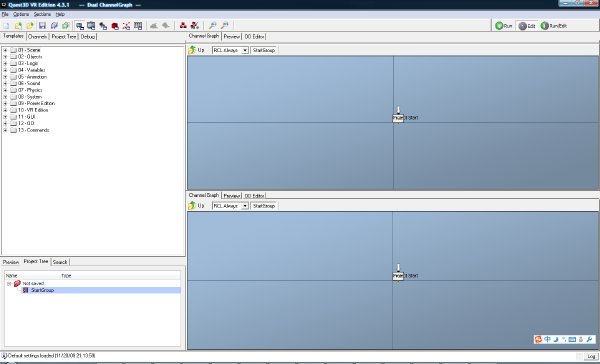Click StartGroup button in upper graph toolbar
This screenshot has height=364, width=600.
pos(264,50)
